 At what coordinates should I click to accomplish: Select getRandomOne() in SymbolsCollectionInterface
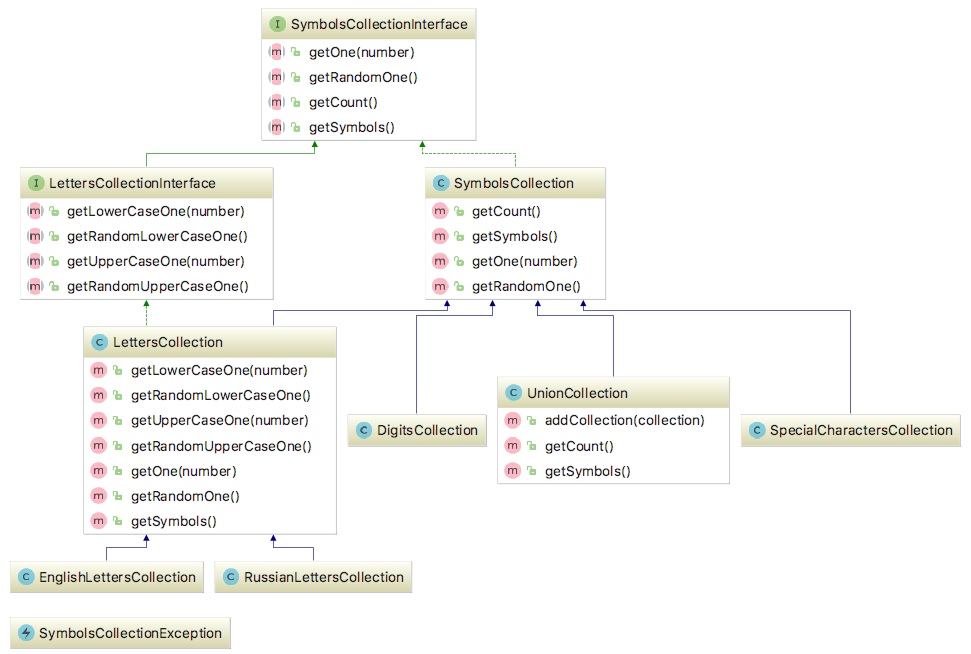[x=363, y=77]
